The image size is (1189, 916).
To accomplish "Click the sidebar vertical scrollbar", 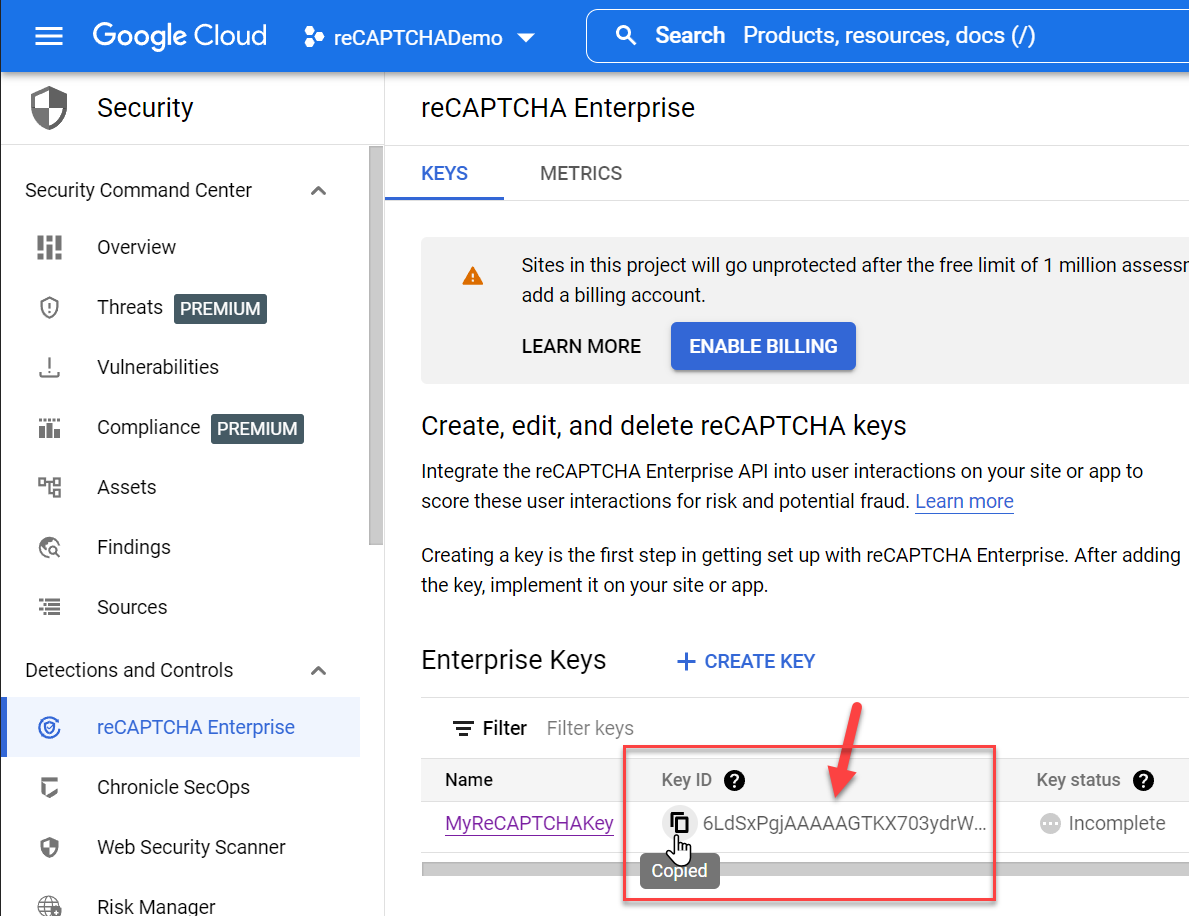I will [x=375, y=345].
